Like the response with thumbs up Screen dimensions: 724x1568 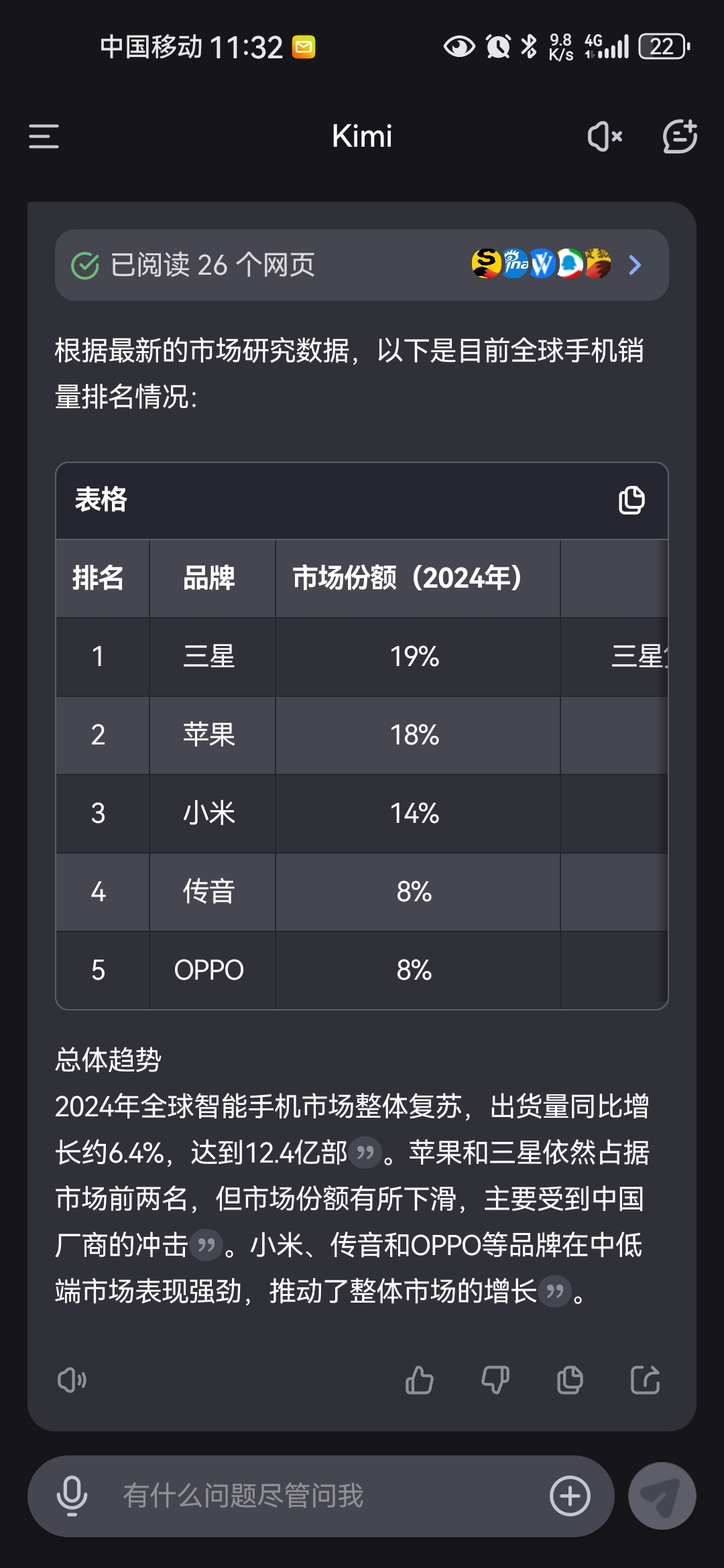tap(420, 1380)
